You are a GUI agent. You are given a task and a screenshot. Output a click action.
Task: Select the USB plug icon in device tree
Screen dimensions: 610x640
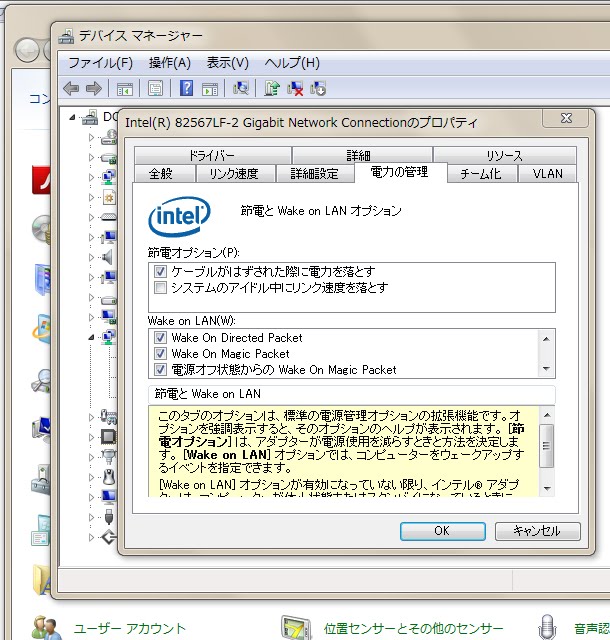click(x=109, y=517)
